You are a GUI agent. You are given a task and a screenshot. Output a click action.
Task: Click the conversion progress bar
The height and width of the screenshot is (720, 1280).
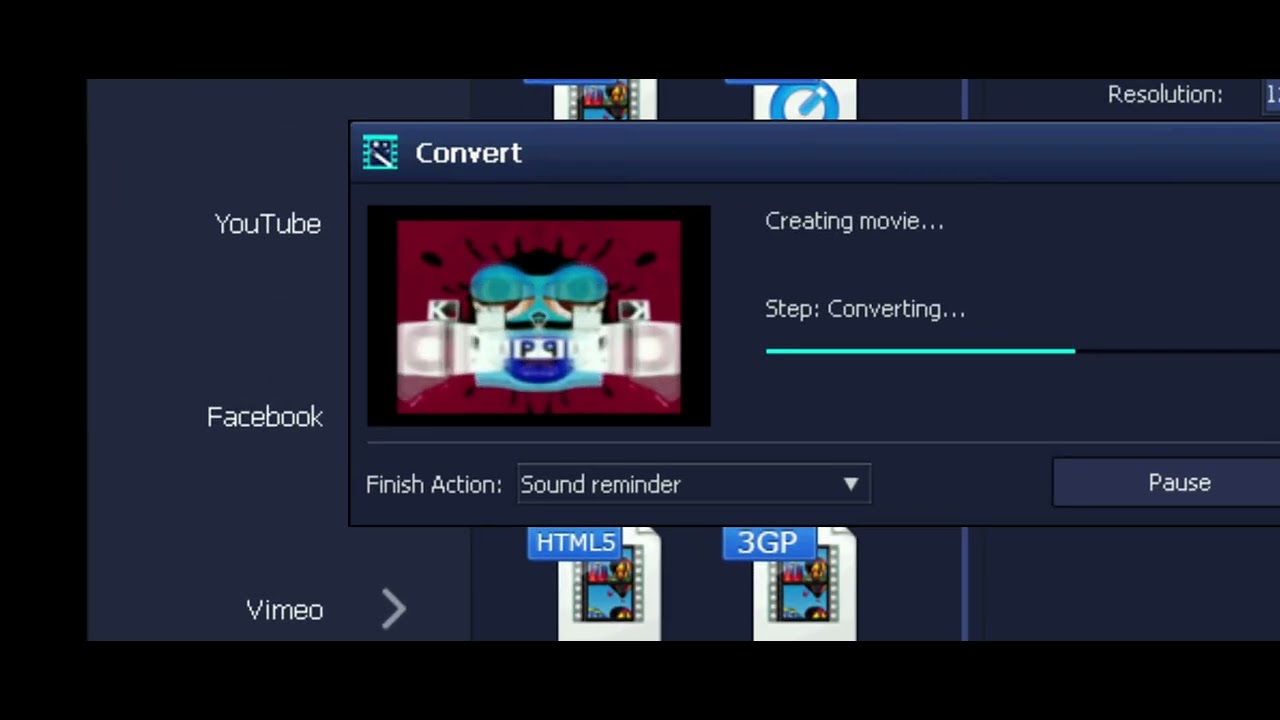[x=1022, y=351]
